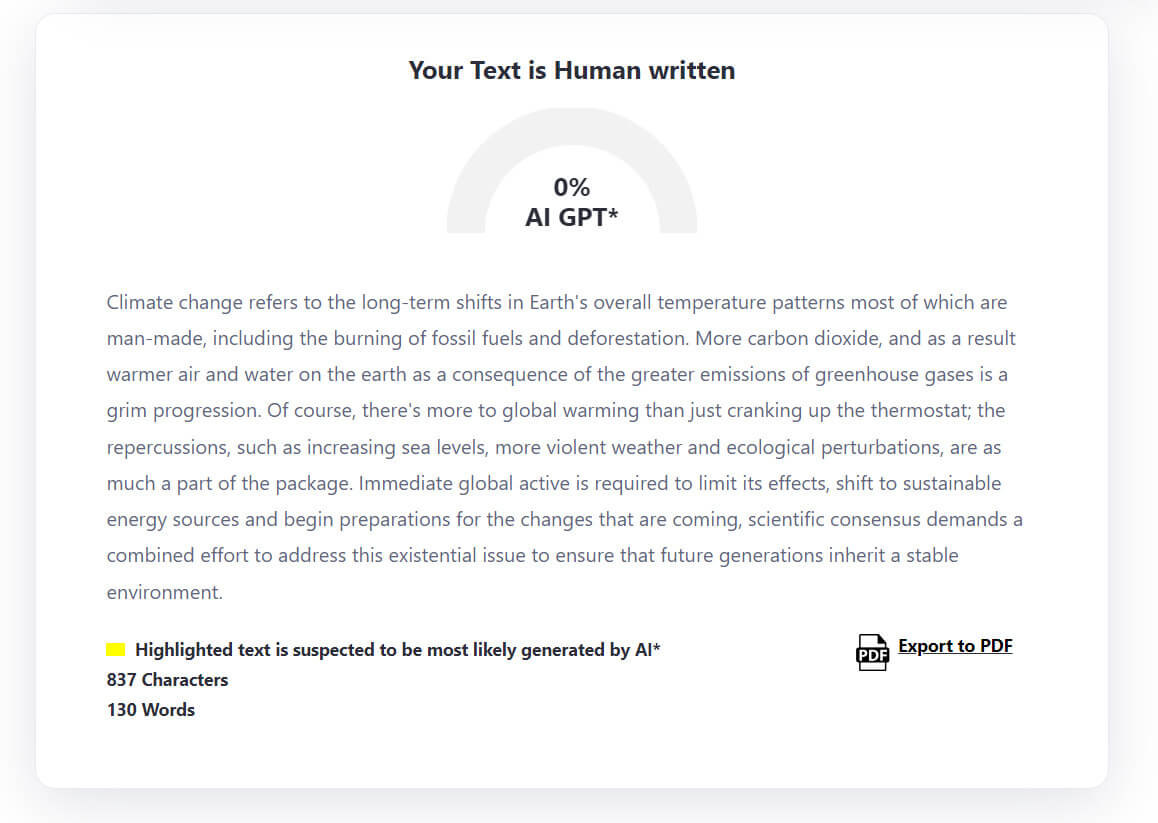Click the PDF file icon
The image size is (1158, 823).
click(872, 652)
